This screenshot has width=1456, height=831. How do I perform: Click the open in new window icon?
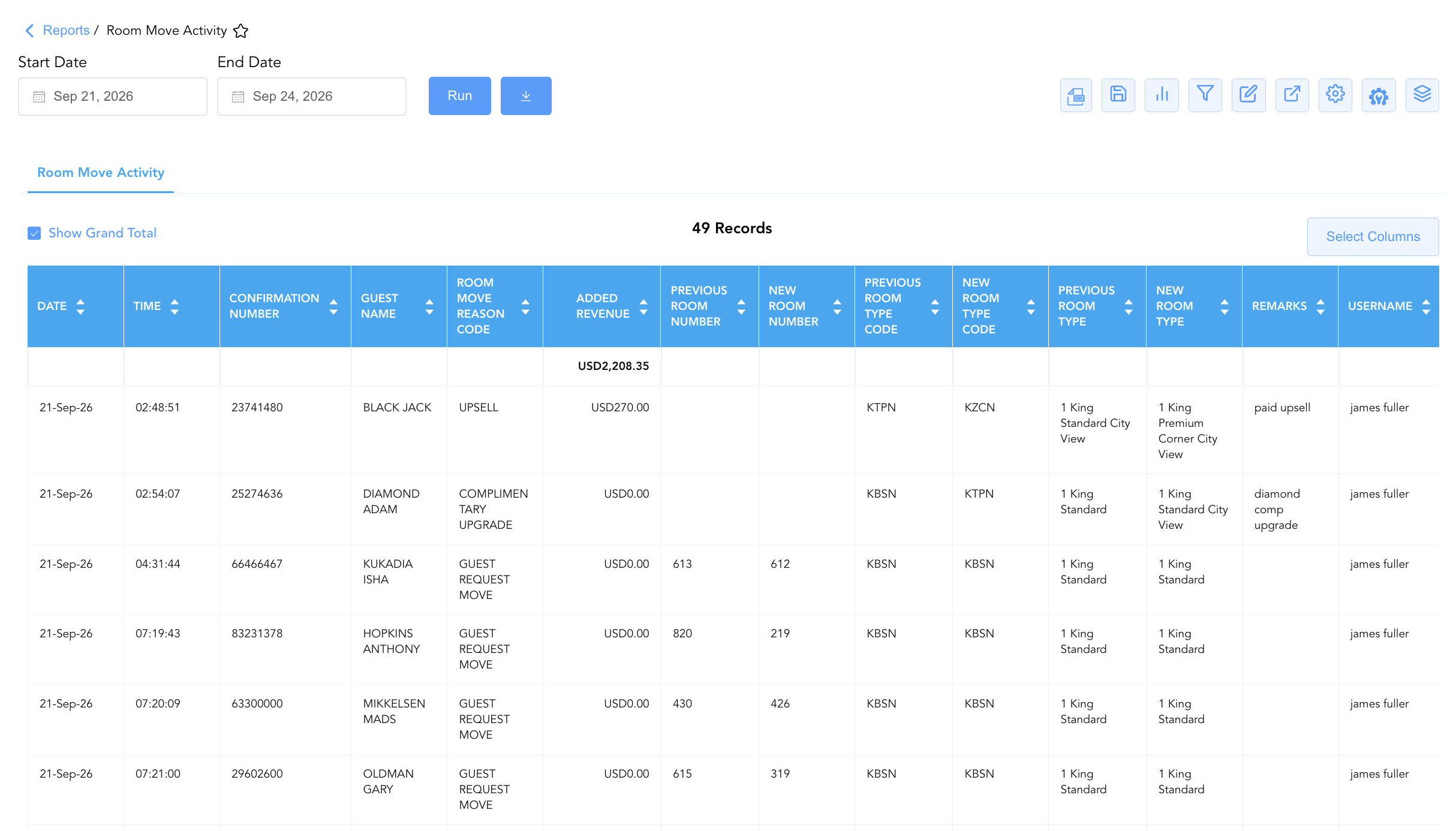pyautogui.click(x=1292, y=95)
